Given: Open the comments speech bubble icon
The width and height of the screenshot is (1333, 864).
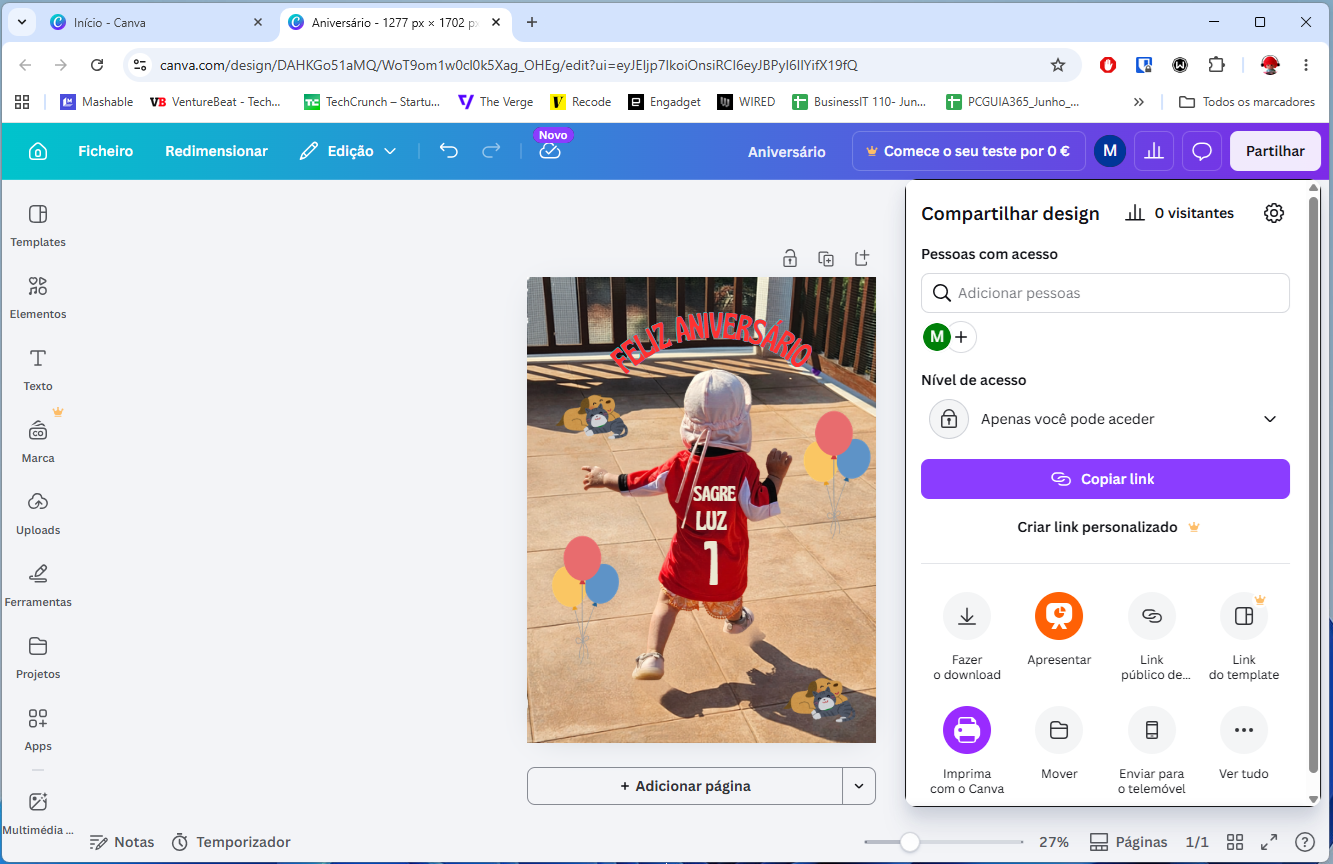Looking at the screenshot, I should [1202, 151].
